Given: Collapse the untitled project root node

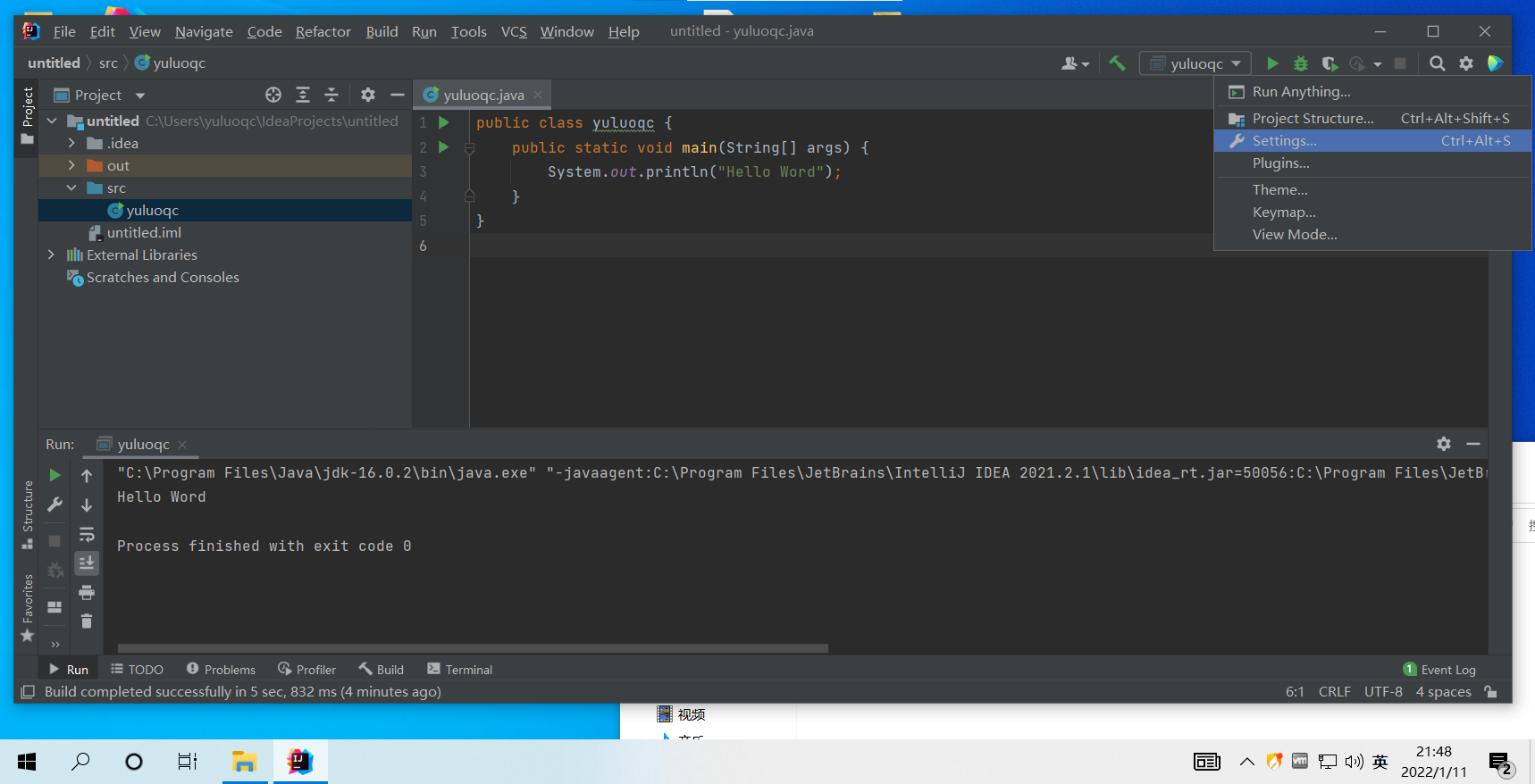Looking at the screenshot, I should click(x=52, y=121).
